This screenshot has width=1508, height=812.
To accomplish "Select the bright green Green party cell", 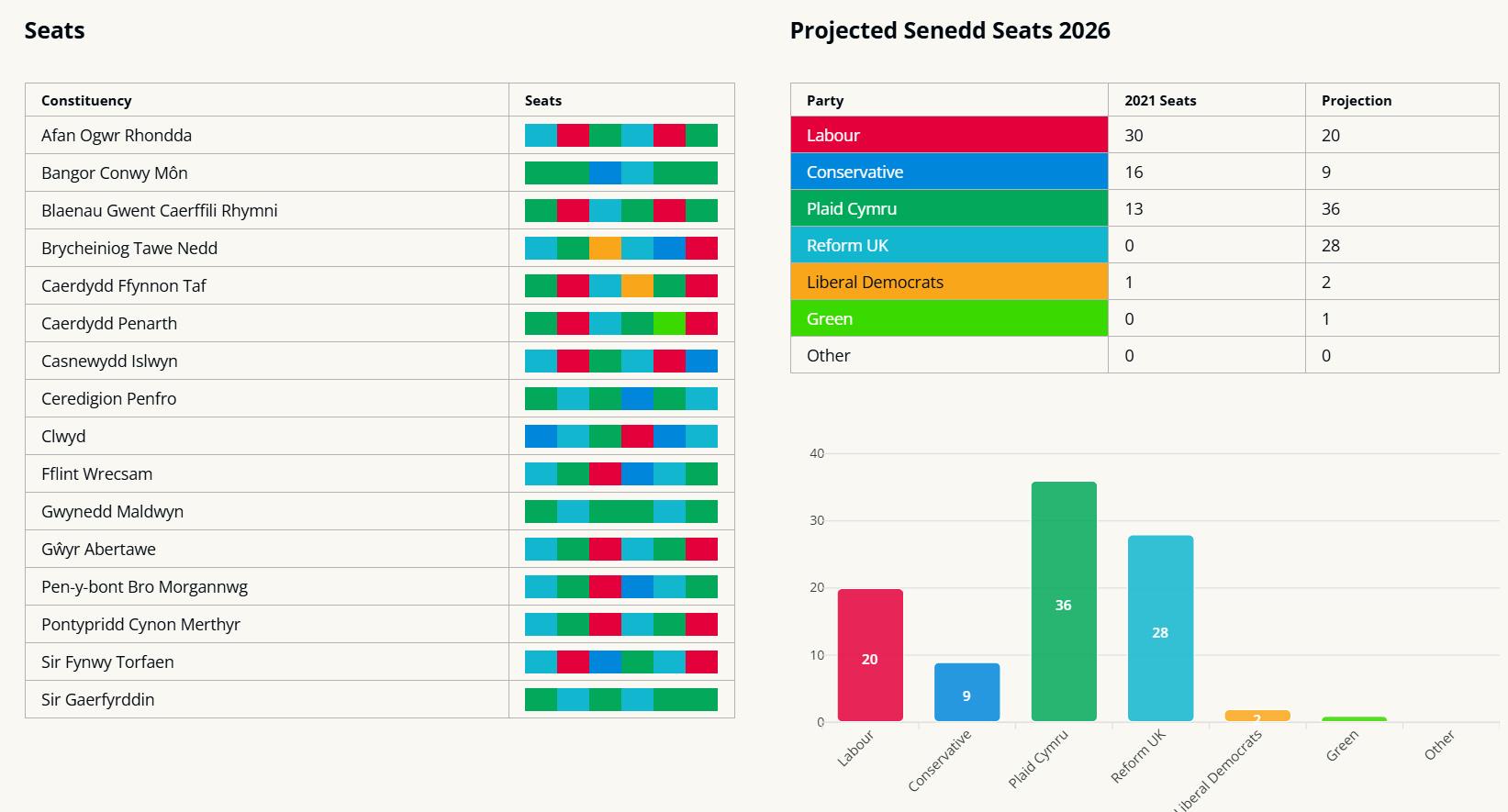I will tap(949, 318).
